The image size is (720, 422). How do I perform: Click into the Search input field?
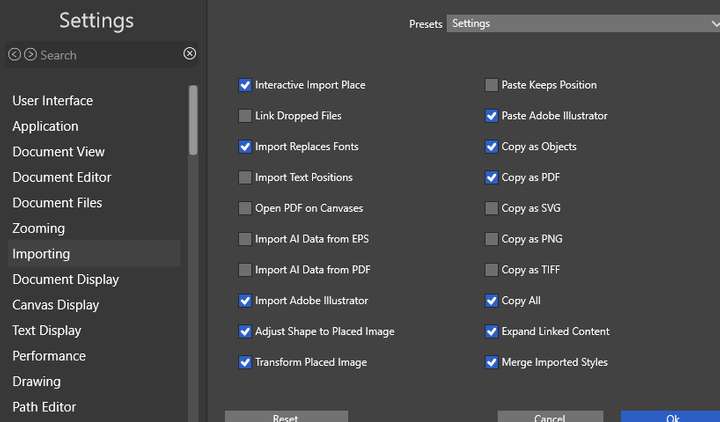(105, 55)
